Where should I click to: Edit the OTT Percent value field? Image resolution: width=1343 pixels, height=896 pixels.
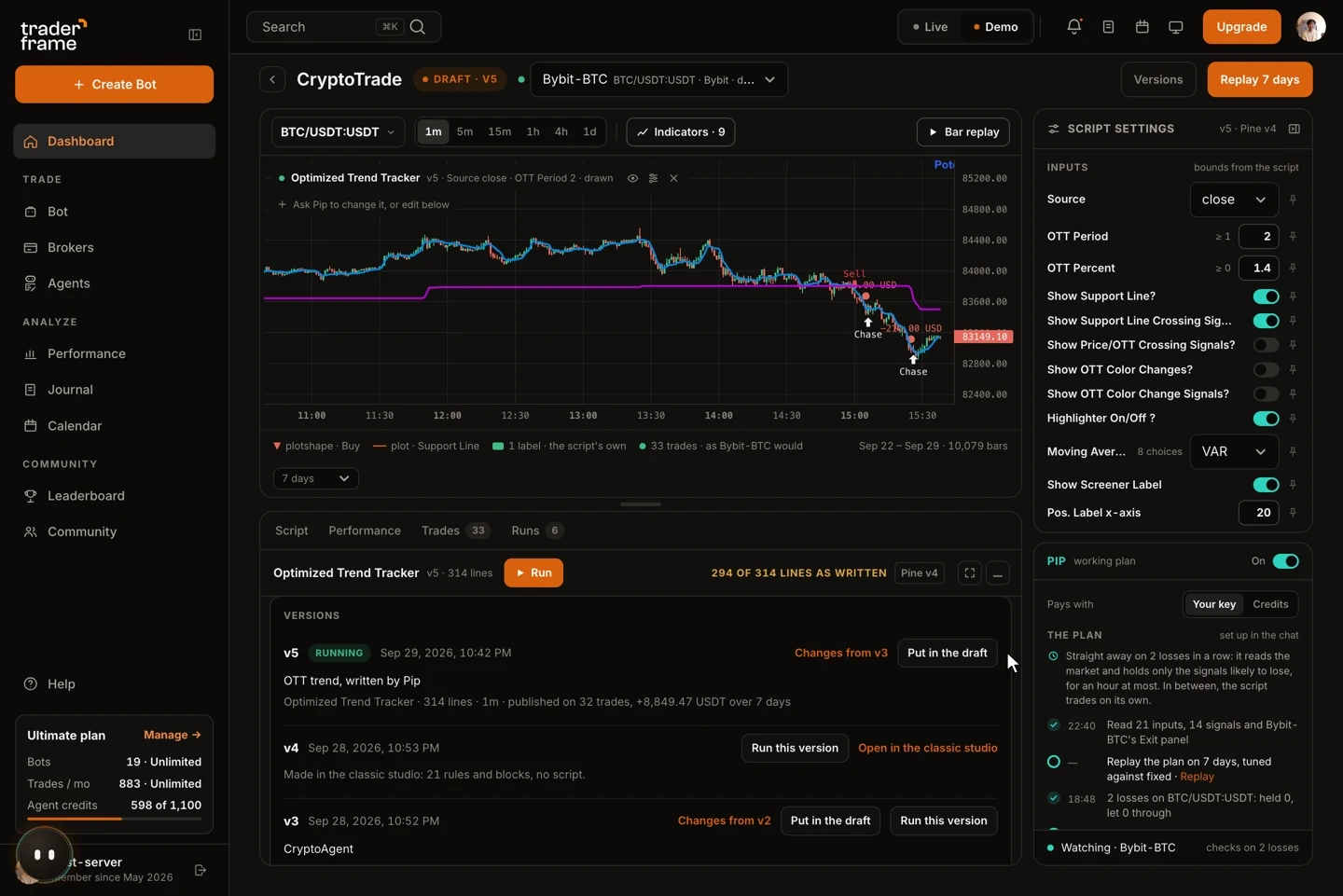point(1258,269)
